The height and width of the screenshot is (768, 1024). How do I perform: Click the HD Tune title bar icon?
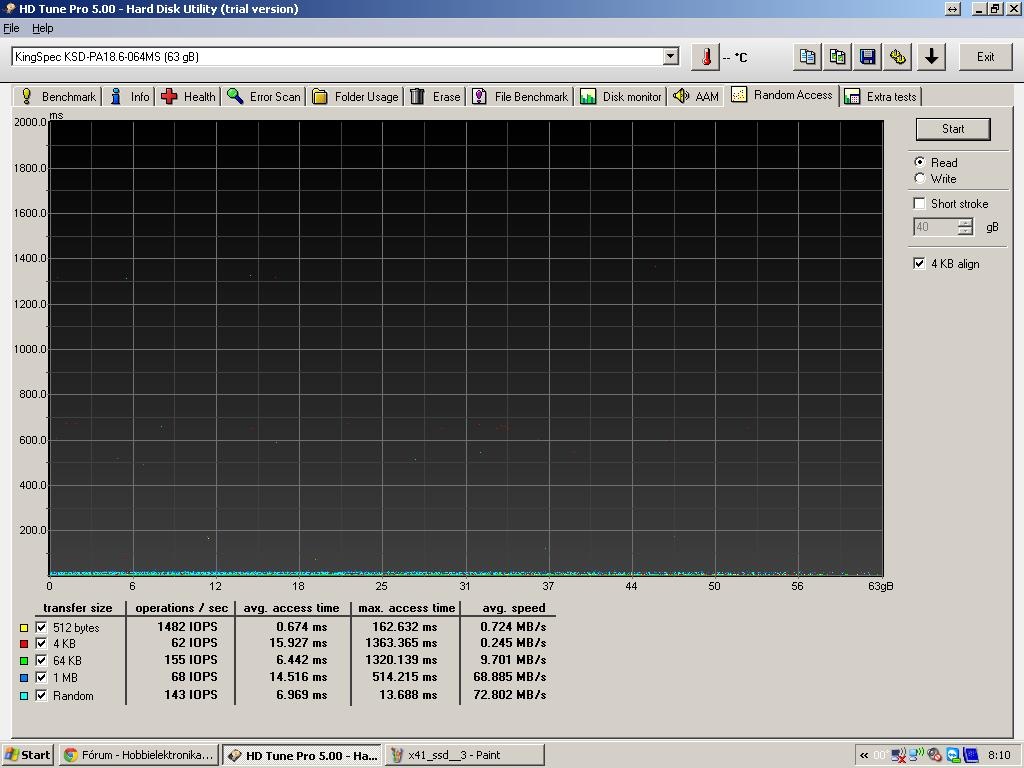9,8
